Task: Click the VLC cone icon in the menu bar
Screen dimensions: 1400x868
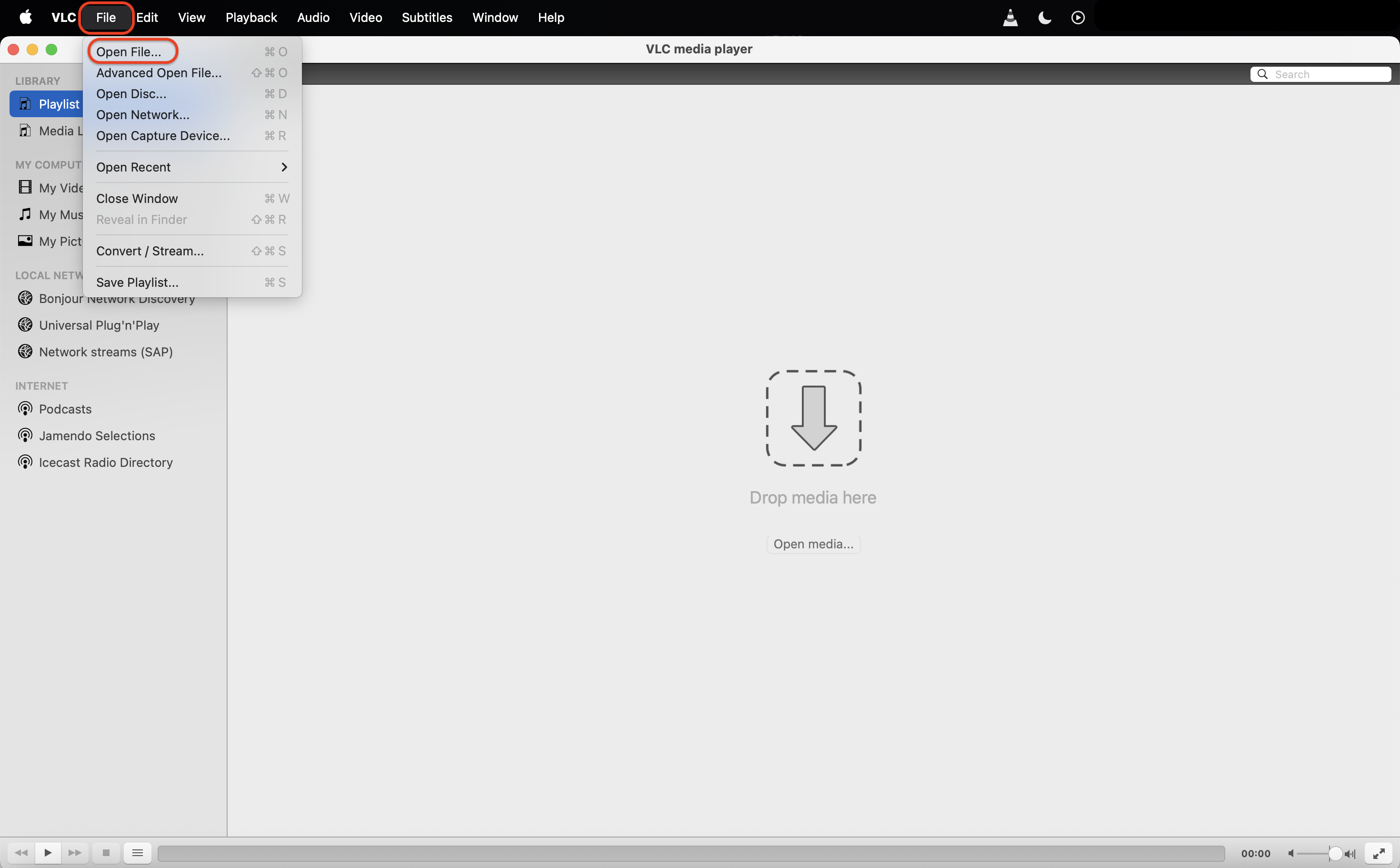Action: pos(1010,17)
